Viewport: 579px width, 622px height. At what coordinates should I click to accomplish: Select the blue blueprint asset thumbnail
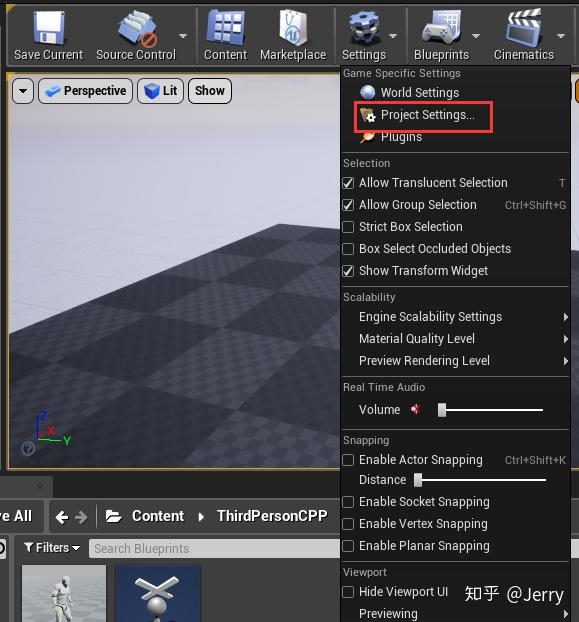click(x=158, y=593)
